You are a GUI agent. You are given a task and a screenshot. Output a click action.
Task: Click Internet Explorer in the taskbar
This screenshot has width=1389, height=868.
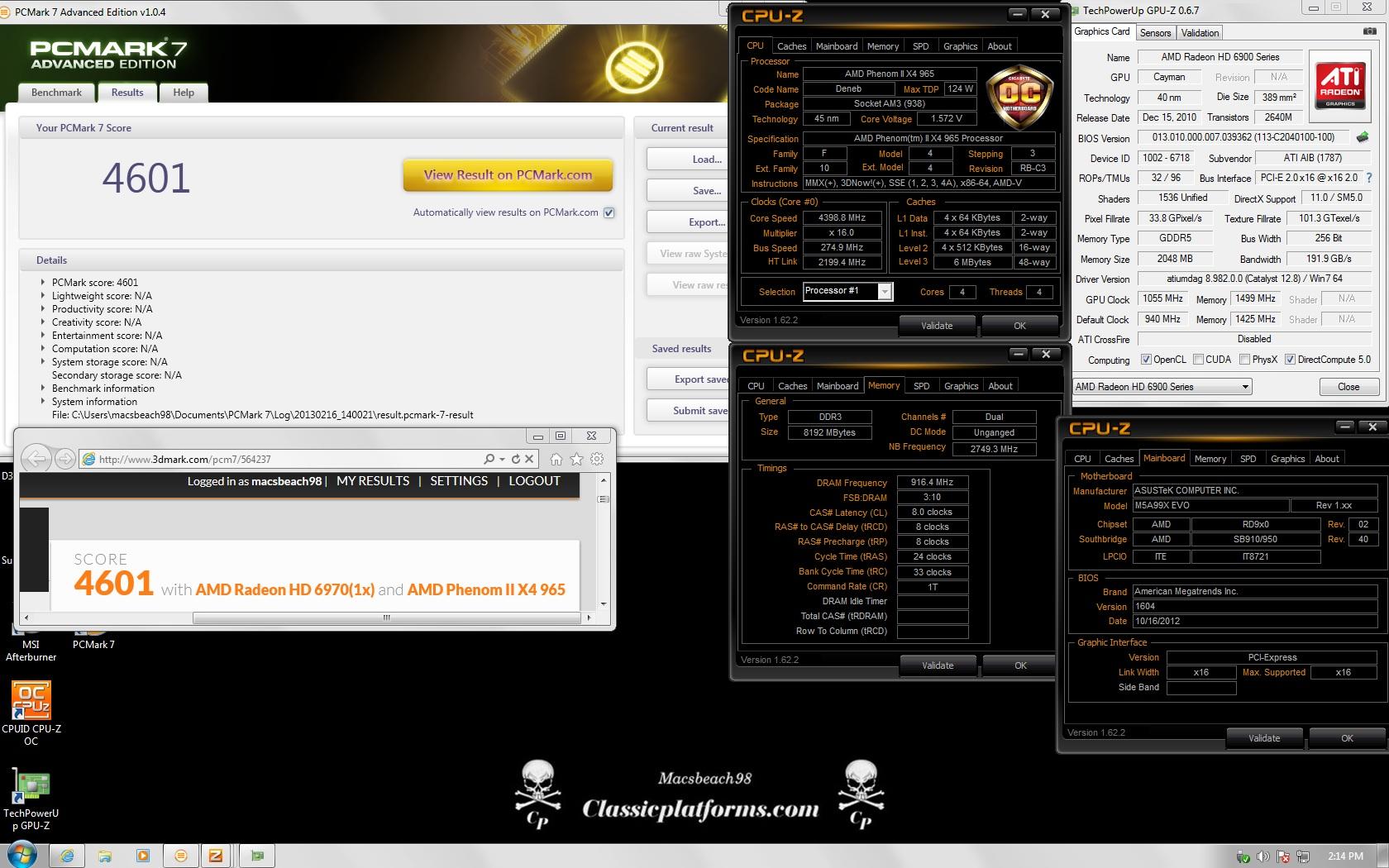coord(67,856)
